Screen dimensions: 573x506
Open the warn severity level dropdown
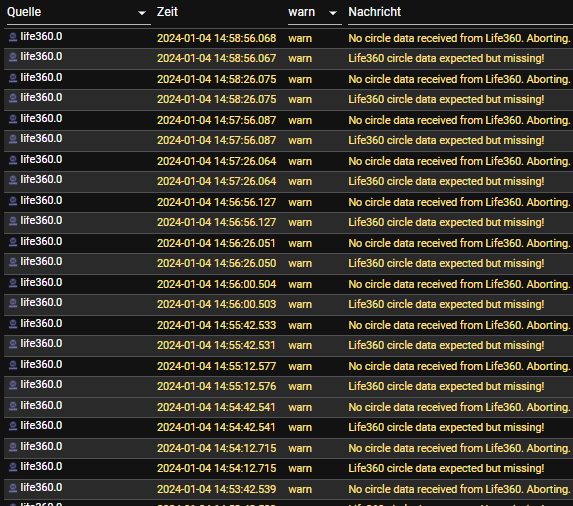[315, 12]
